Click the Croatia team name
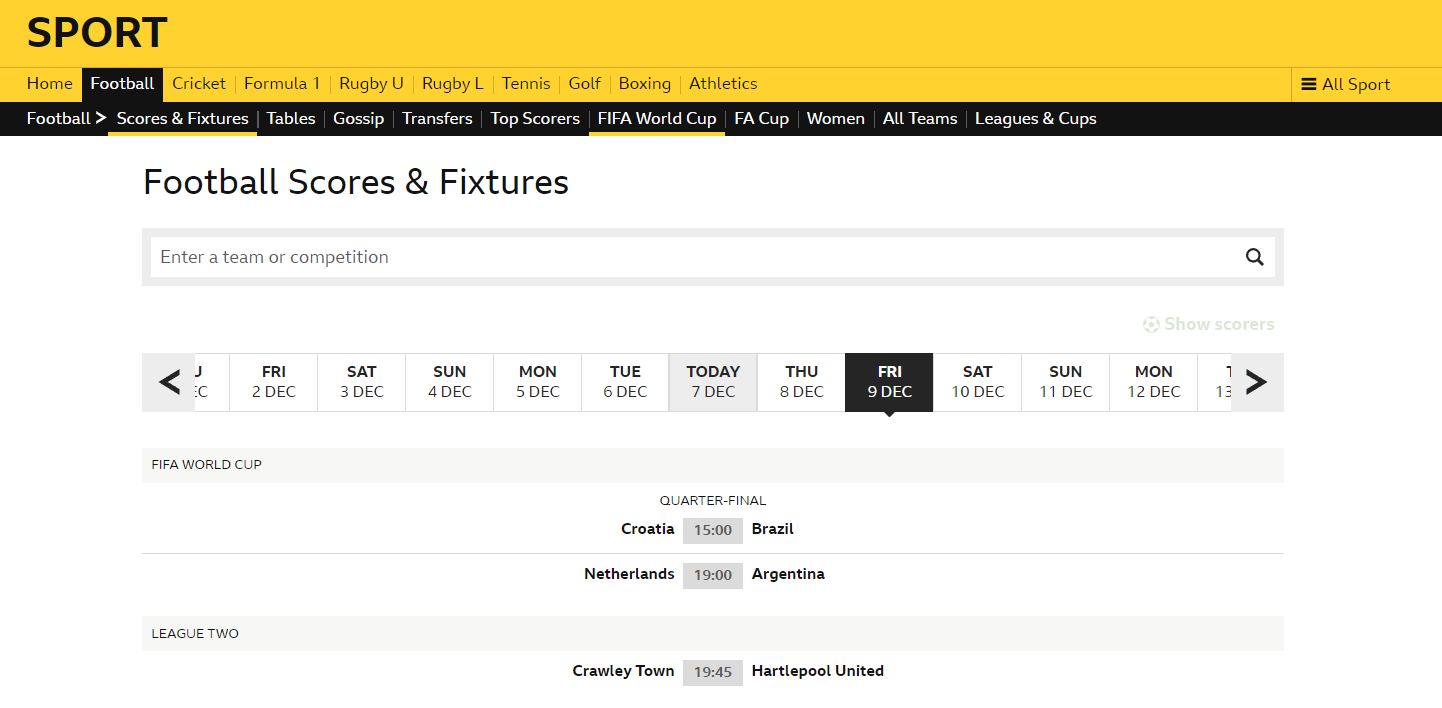Screen dimensions: 1442x708 point(648,529)
